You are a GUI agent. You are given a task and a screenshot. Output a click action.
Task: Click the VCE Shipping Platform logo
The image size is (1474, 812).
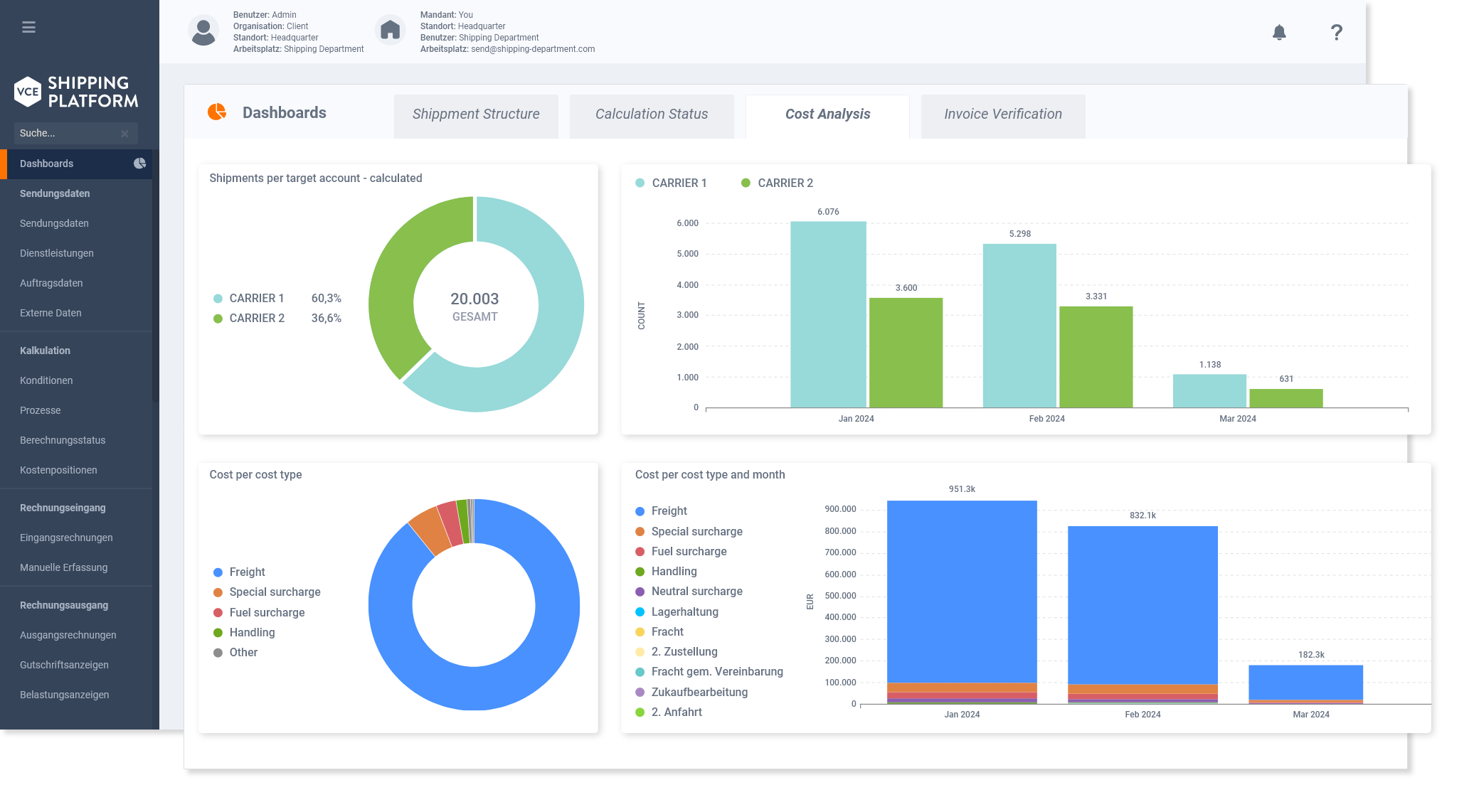click(x=76, y=92)
